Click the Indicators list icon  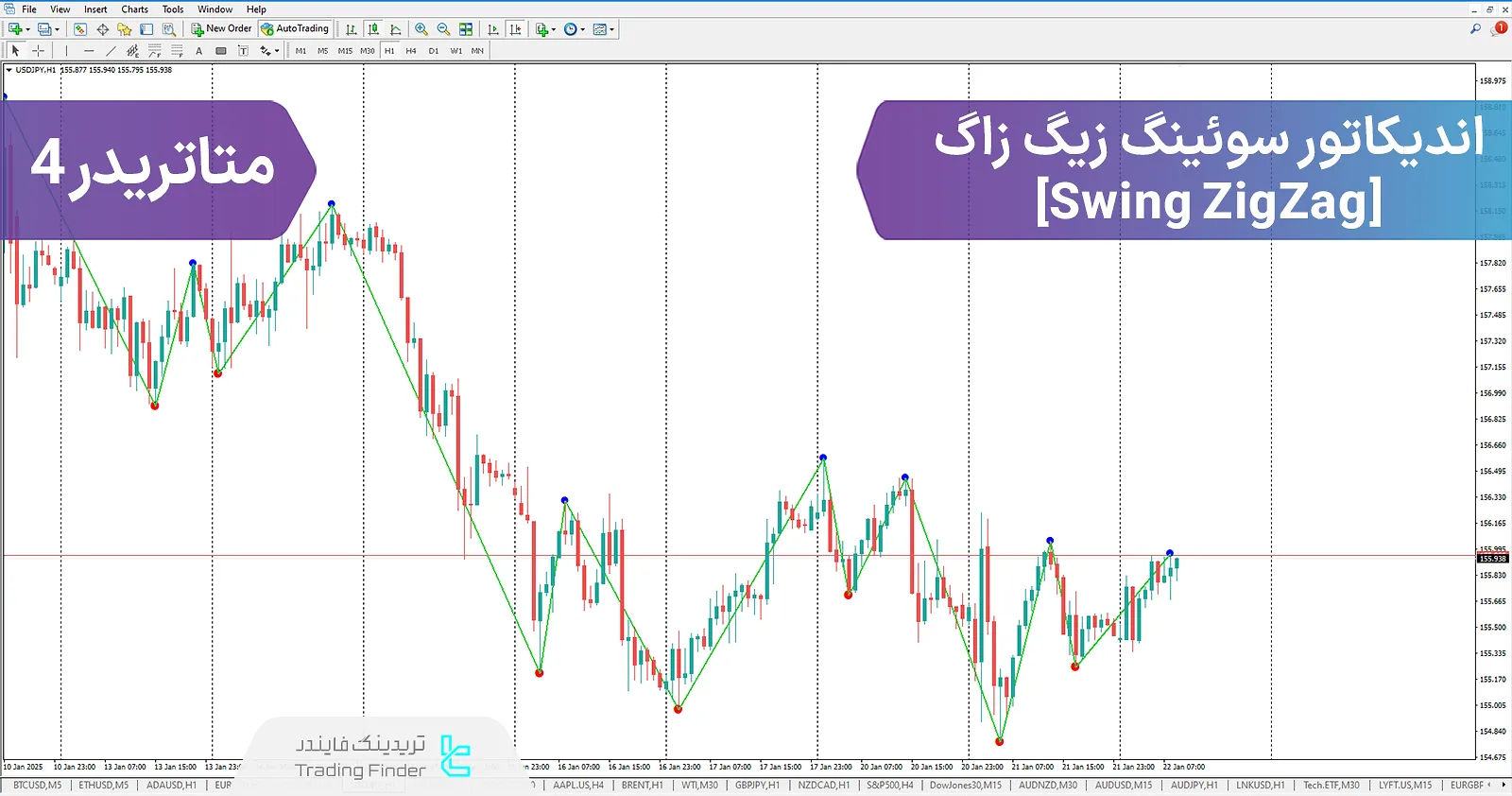click(x=541, y=29)
